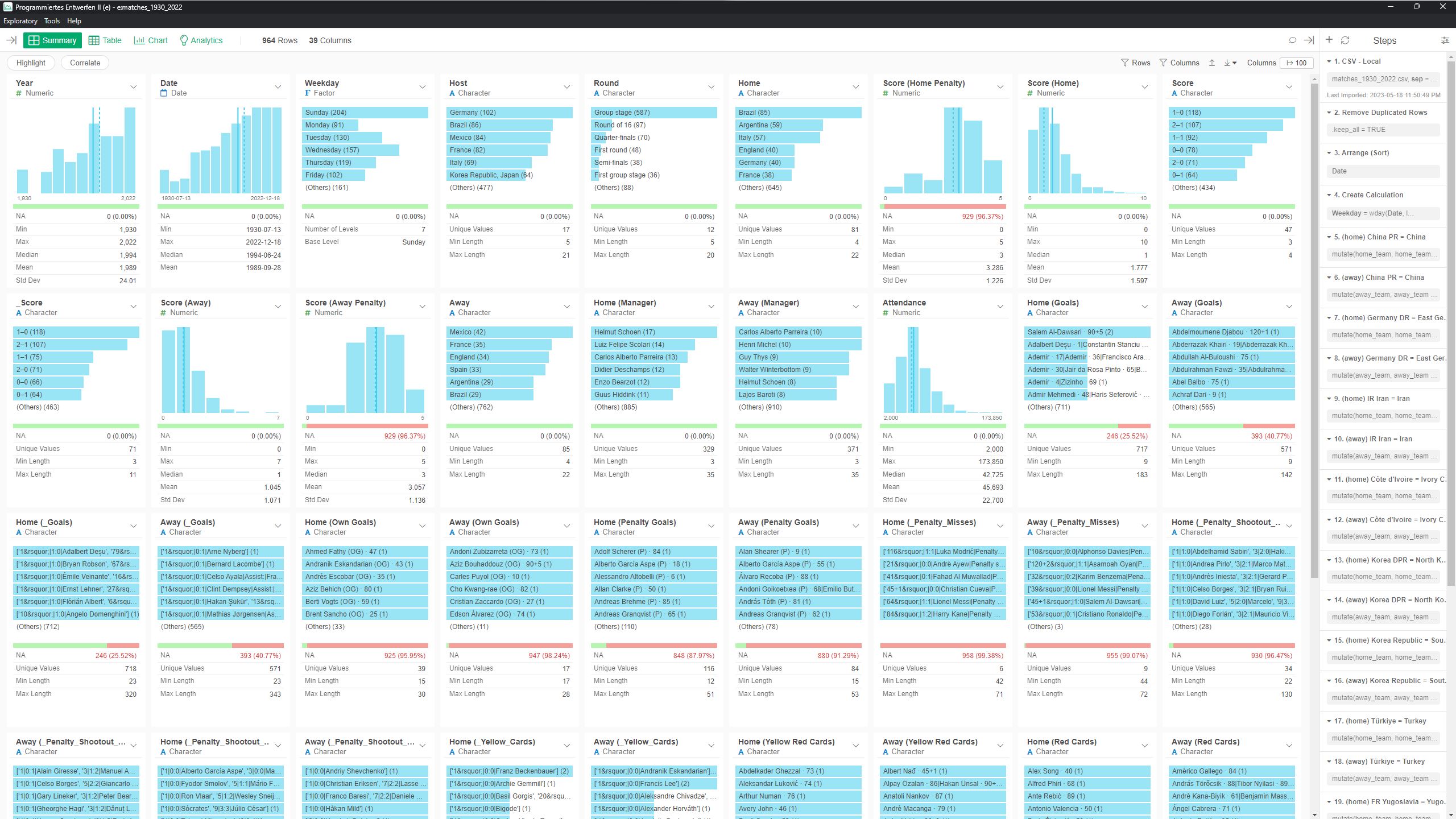The image size is (1456, 819).
Task: Click the Weekday factor type icon
Action: 308,93
